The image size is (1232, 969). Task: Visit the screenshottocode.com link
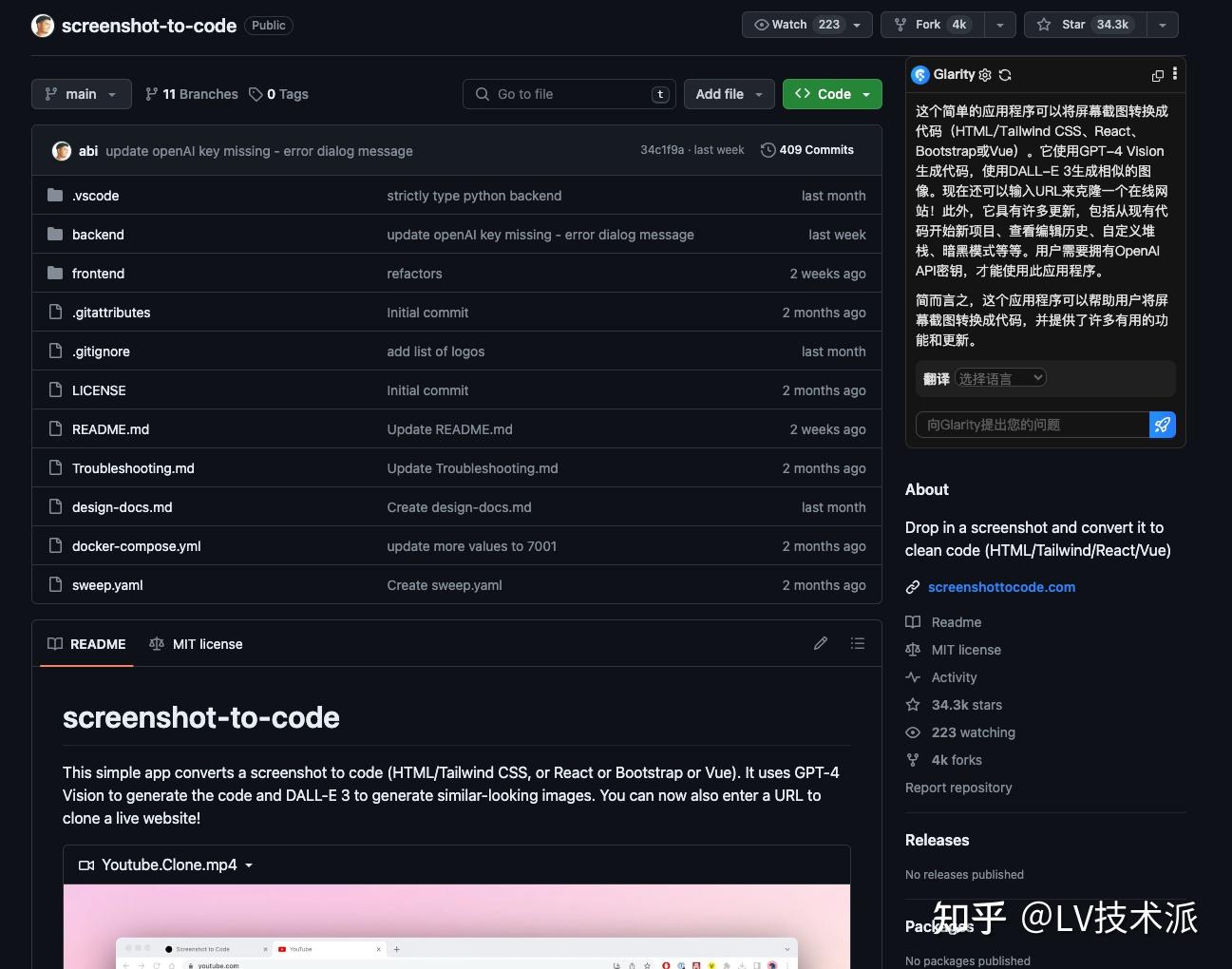tap(1001, 587)
